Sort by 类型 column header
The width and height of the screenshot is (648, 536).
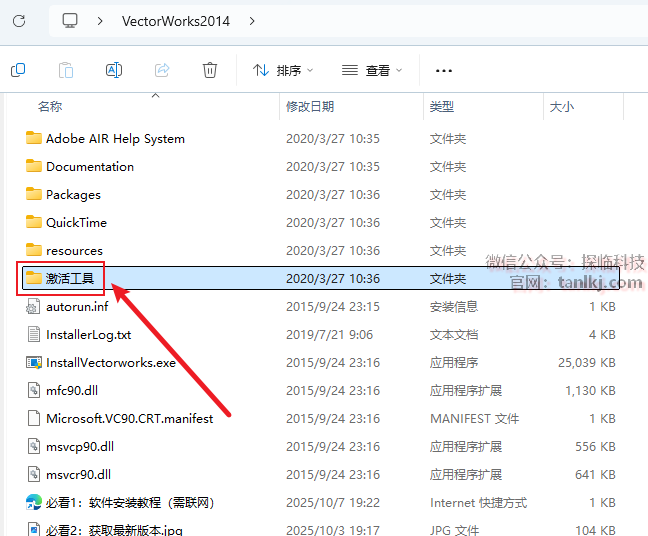(442, 107)
